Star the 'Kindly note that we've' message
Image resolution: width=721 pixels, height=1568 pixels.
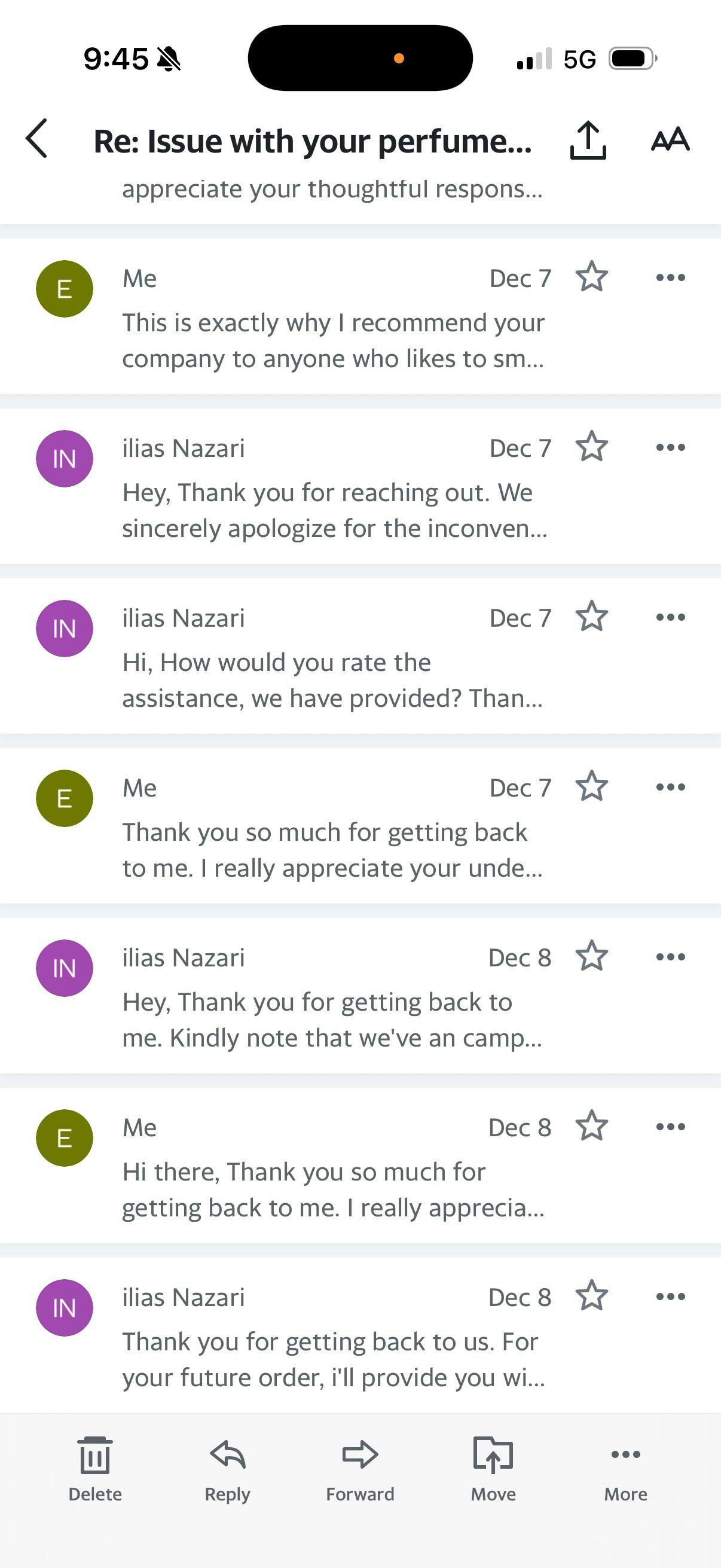point(591,957)
